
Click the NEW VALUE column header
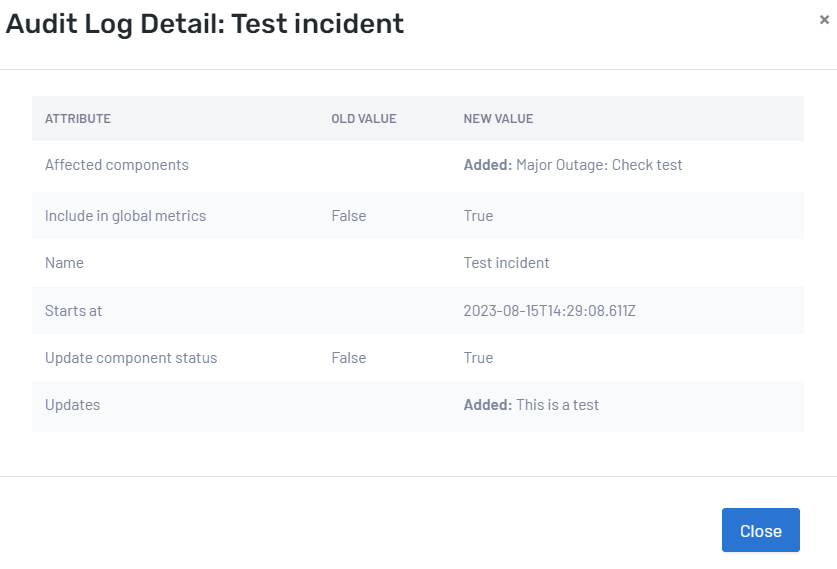[x=498, y=119]
